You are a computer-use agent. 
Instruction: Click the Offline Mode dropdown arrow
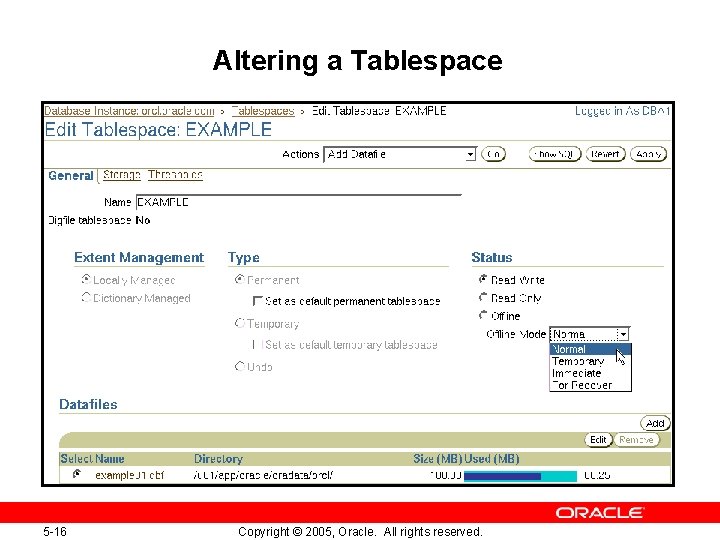623,334
